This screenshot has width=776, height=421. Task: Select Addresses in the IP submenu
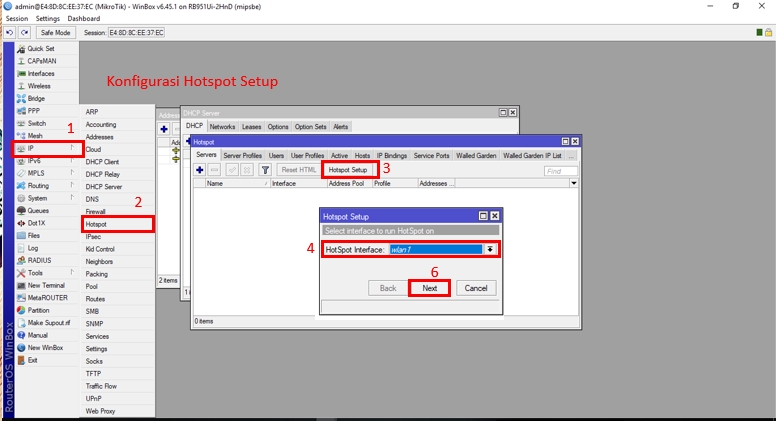coord(118,137)
